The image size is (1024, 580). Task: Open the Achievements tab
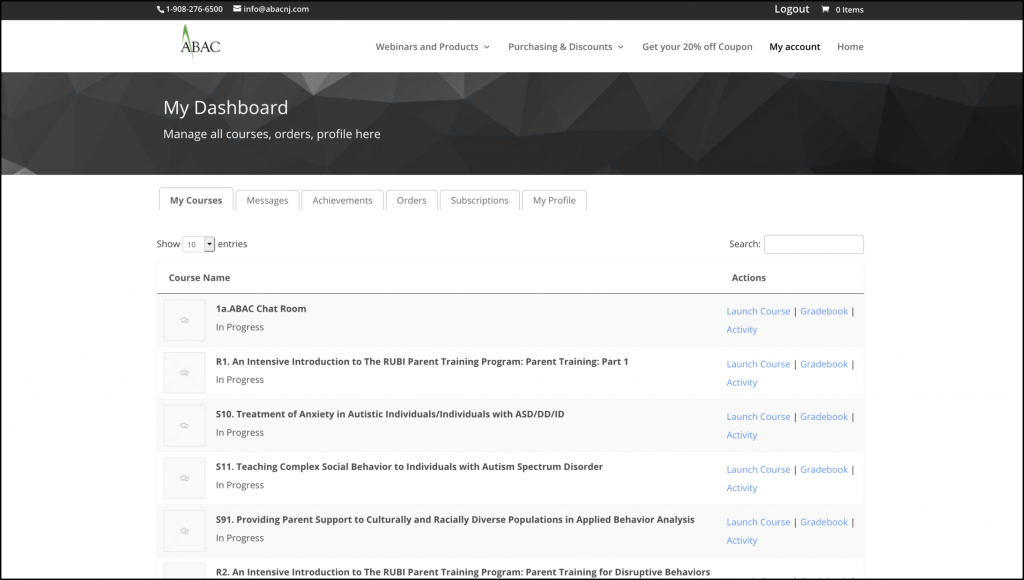pos(342,200)
